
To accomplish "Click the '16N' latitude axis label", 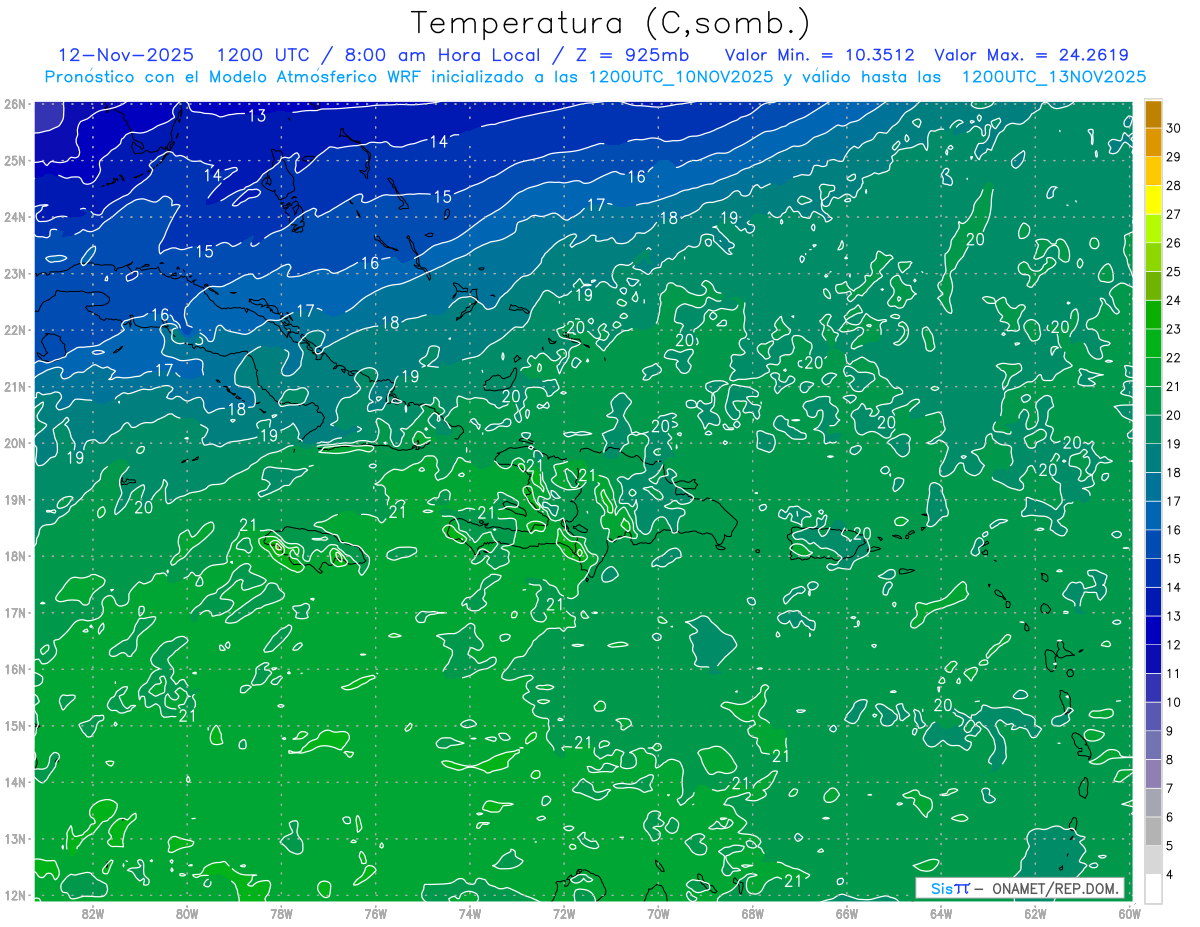I will click(x=14, y=669).
